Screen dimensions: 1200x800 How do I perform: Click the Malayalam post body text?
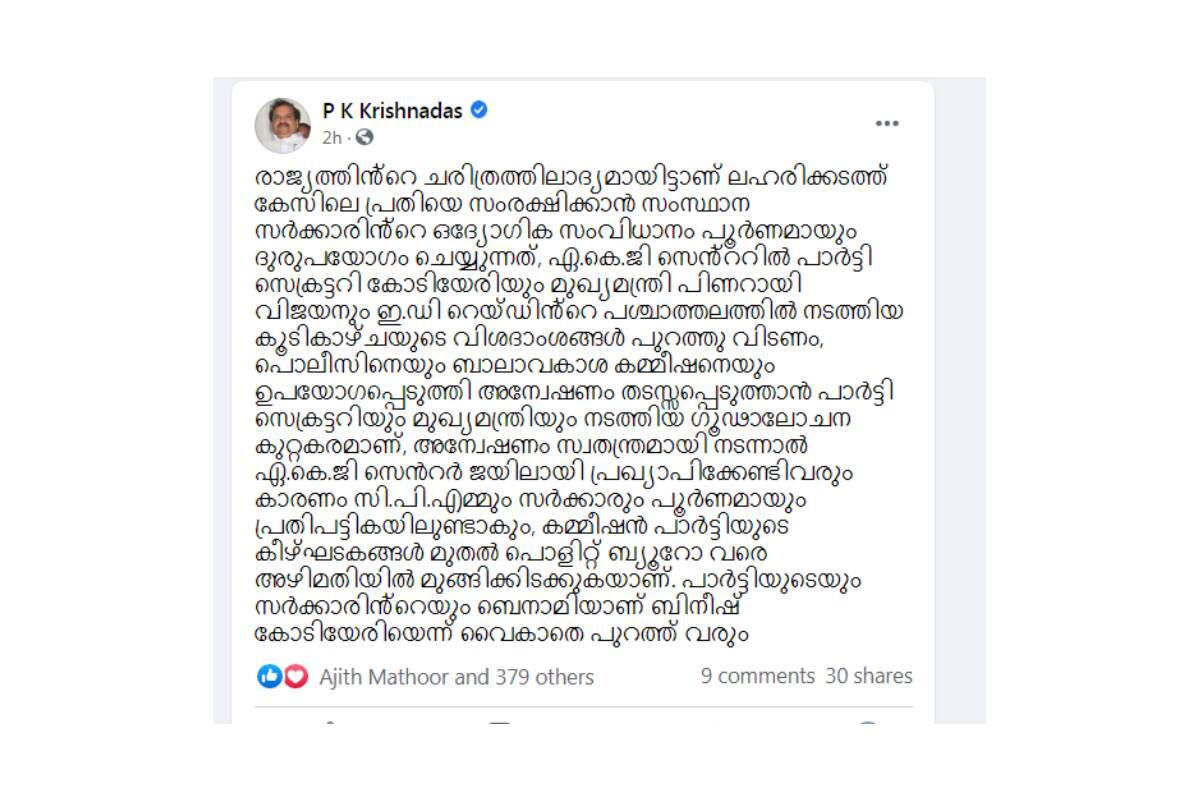(x=570, y=400)
